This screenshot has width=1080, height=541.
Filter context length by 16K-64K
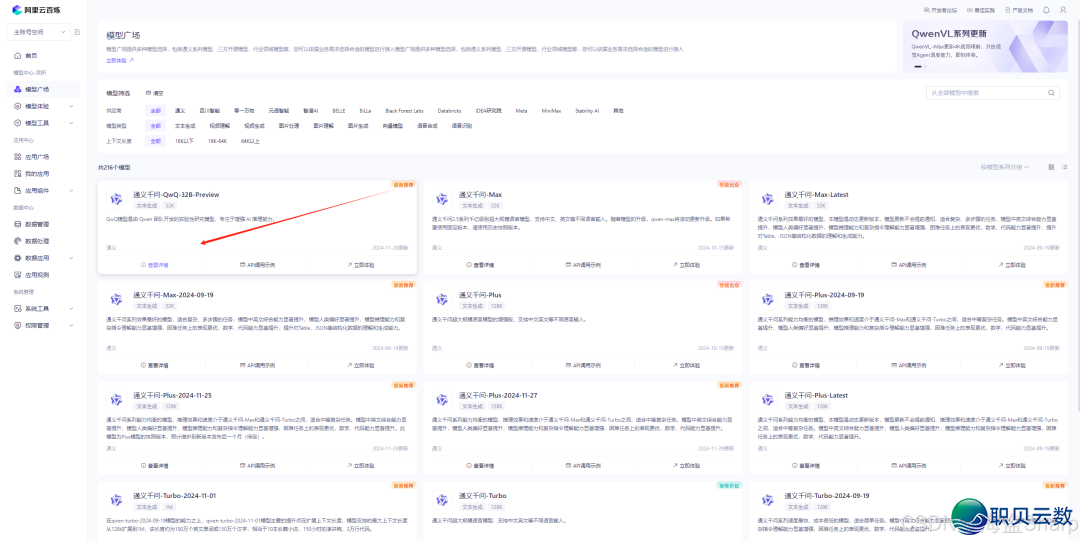point(218,141)
